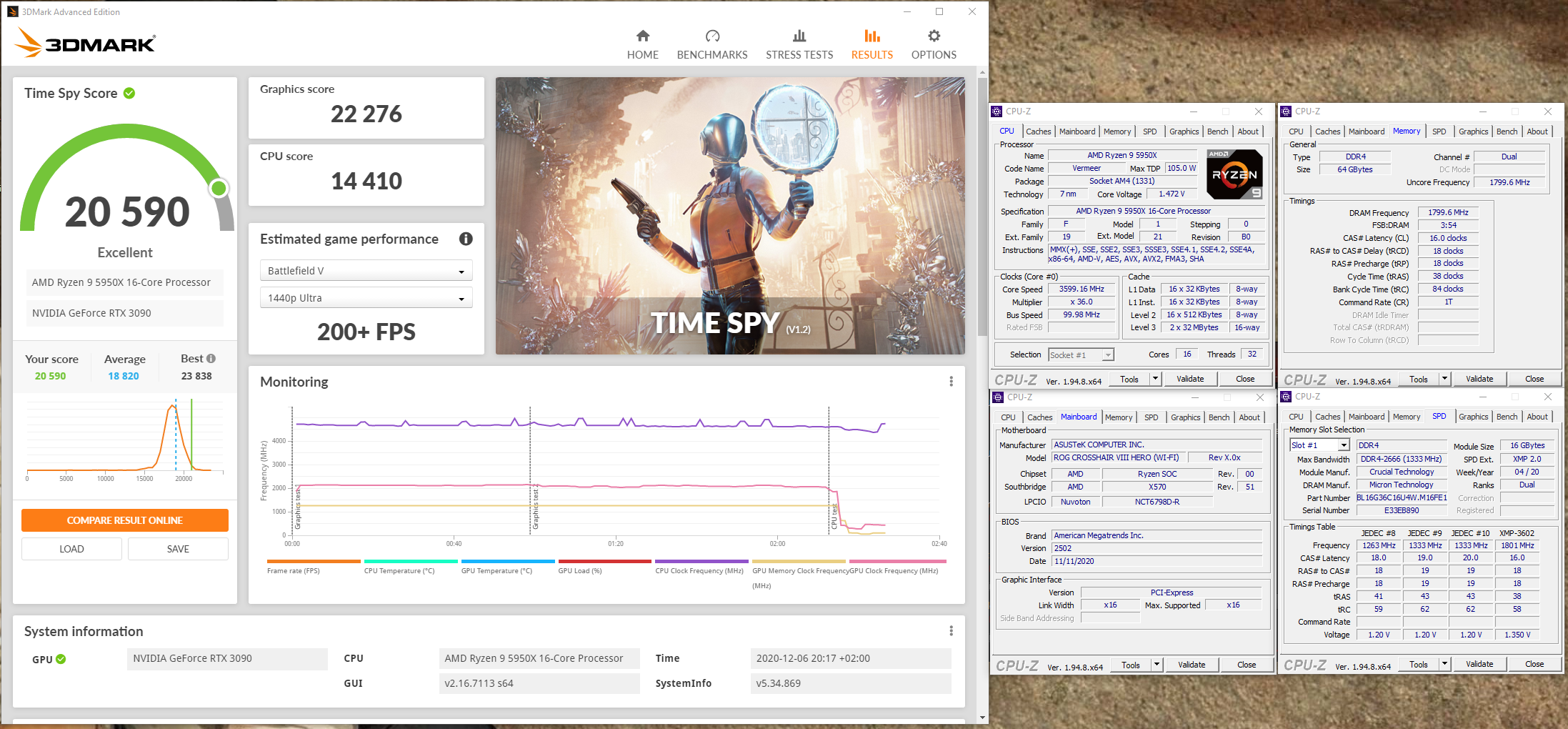Expand the 1440p Ultra resolution dropdown
Viewport: 1568px width, 729px height.
(x=366, y=298)
